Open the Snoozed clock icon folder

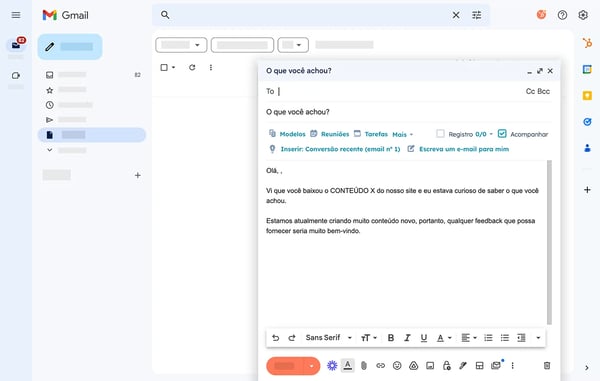(49, 105)
